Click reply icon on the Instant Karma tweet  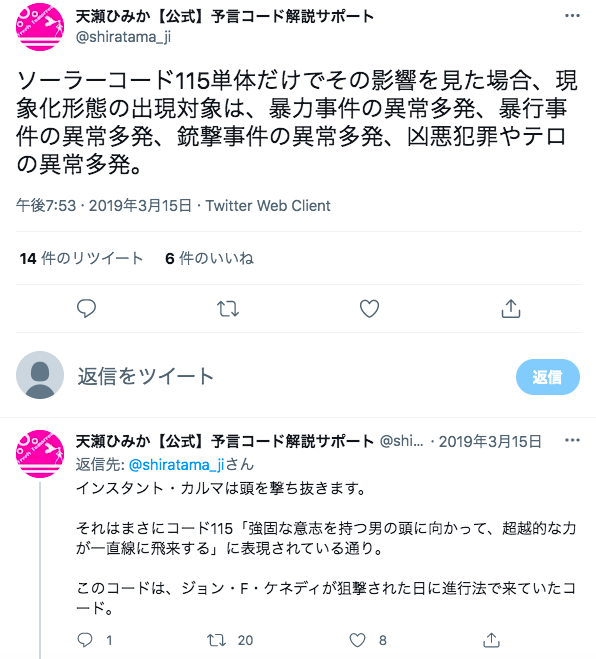(85, 640)
